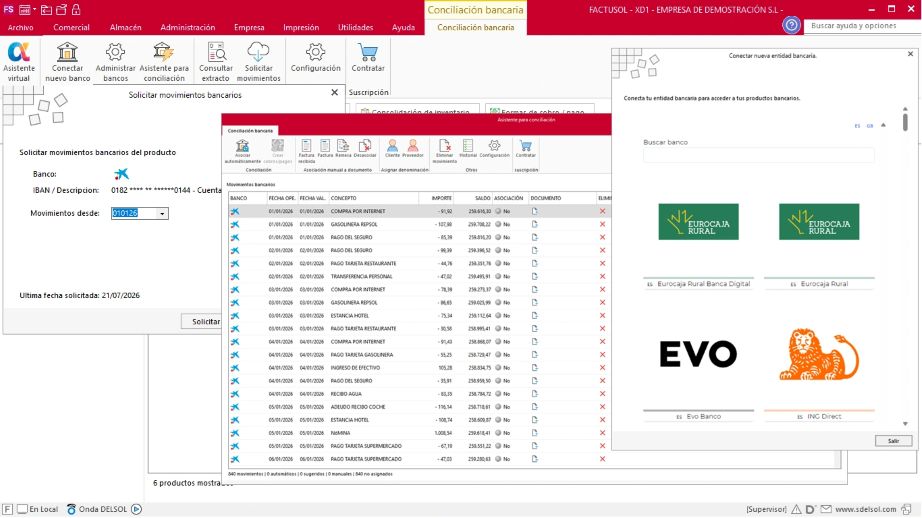
Task: Delete the RECIBO AGUA movement row
Action: click(602, 394)
